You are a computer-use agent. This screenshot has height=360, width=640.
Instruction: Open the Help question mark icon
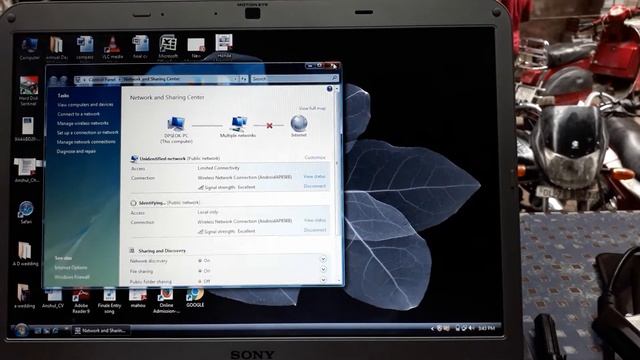coord(329,89)
